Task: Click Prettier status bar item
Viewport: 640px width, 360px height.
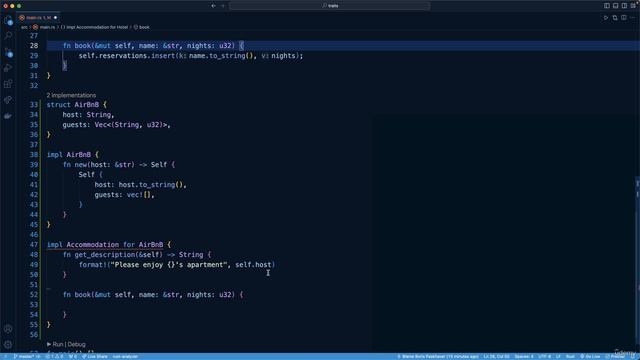Action: (x=615, y=356)
